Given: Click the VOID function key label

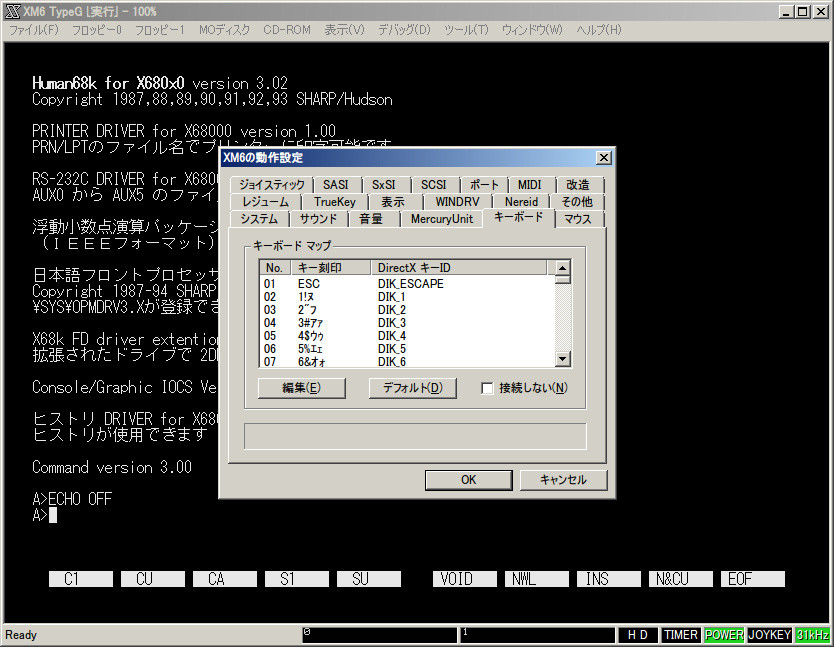Looking at the screenshot, I should pyautogui.click(x=465, y=579).
